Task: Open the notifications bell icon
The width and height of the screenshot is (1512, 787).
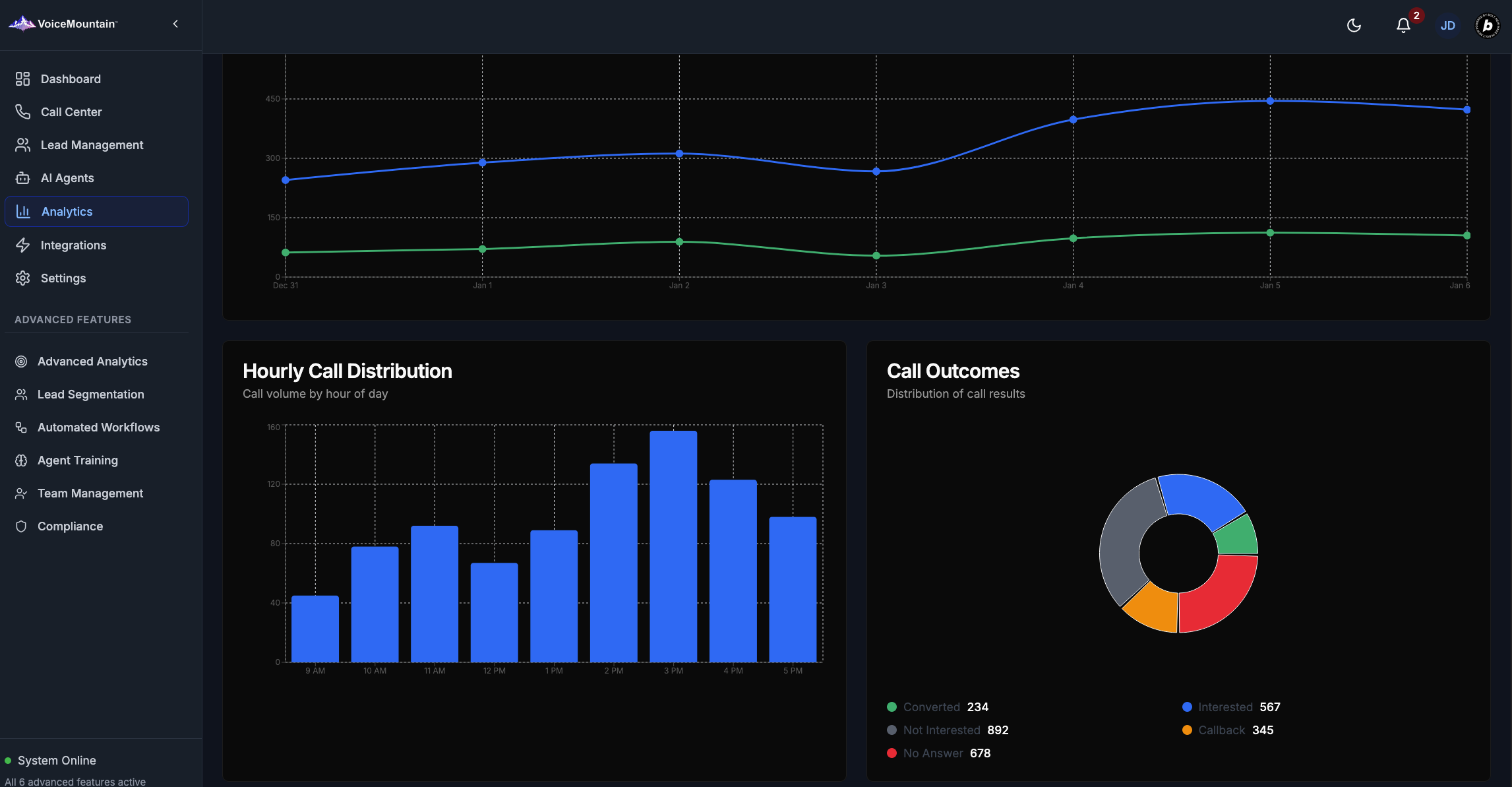Action: pyautogui.click(x=1403, y=26)
